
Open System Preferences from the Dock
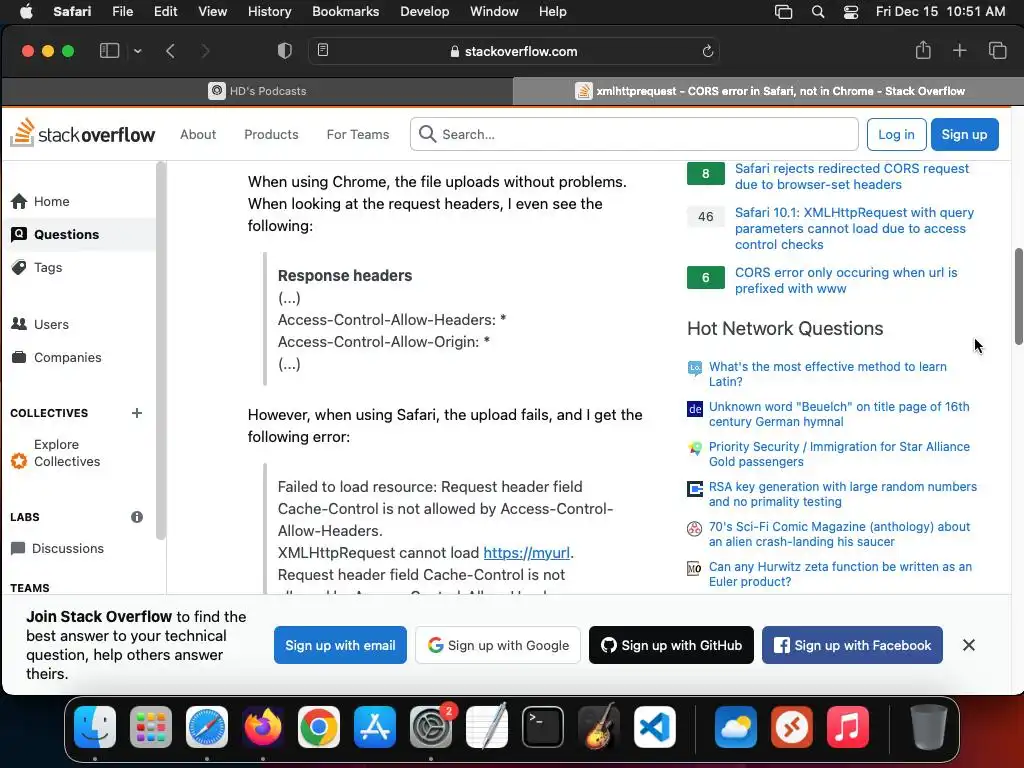[431, 727]
